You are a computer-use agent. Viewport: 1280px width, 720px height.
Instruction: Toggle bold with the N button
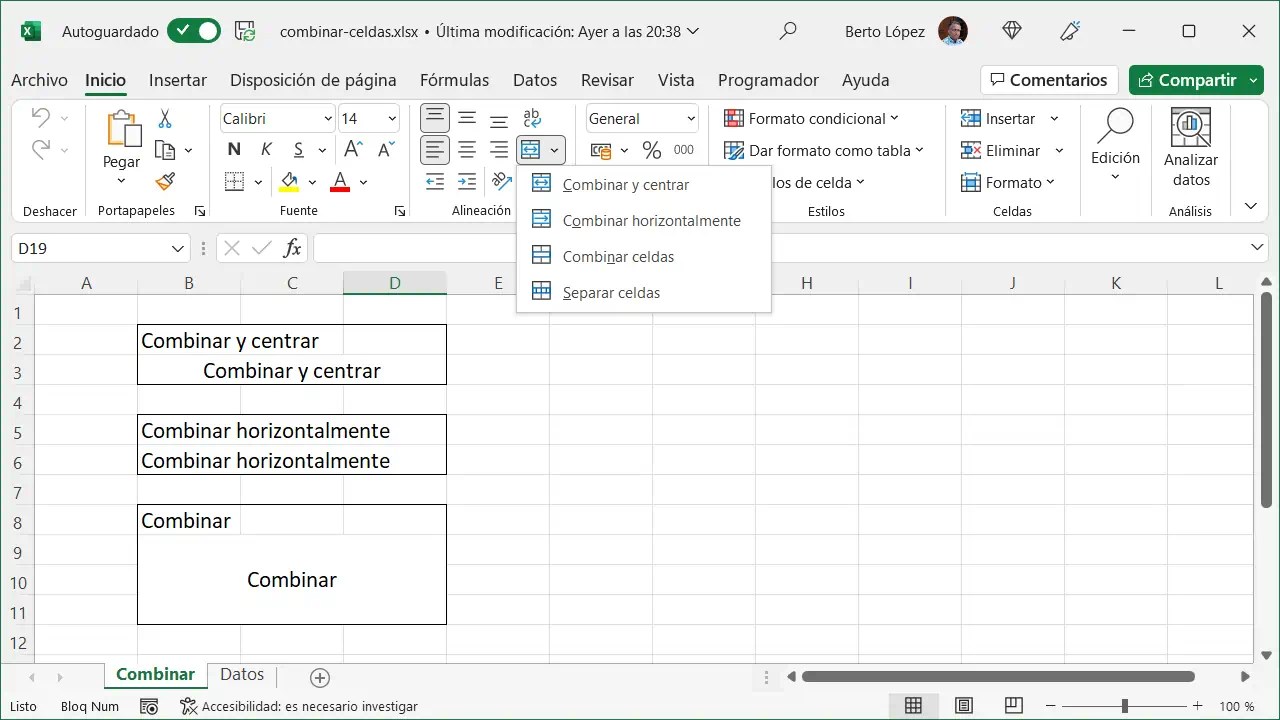tap(232, 149)
